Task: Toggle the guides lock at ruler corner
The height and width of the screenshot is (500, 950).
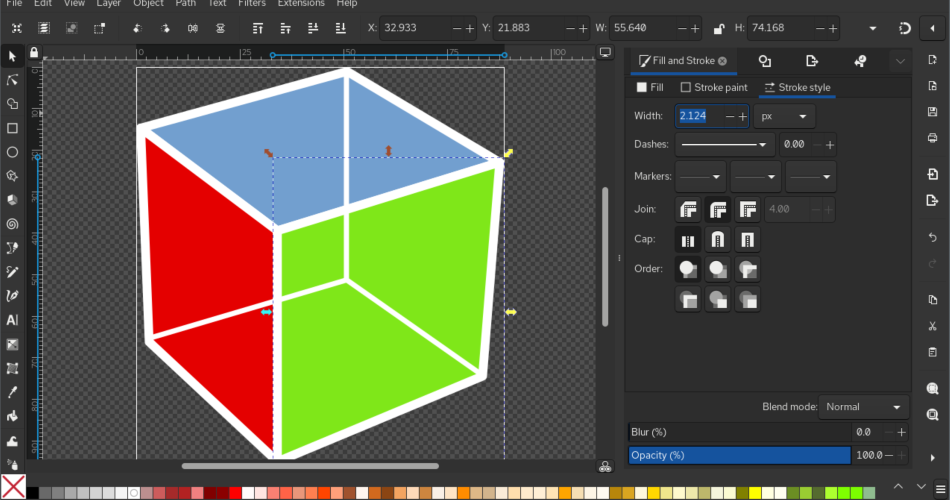Action: pyautogui.click(x=34, y=53)
